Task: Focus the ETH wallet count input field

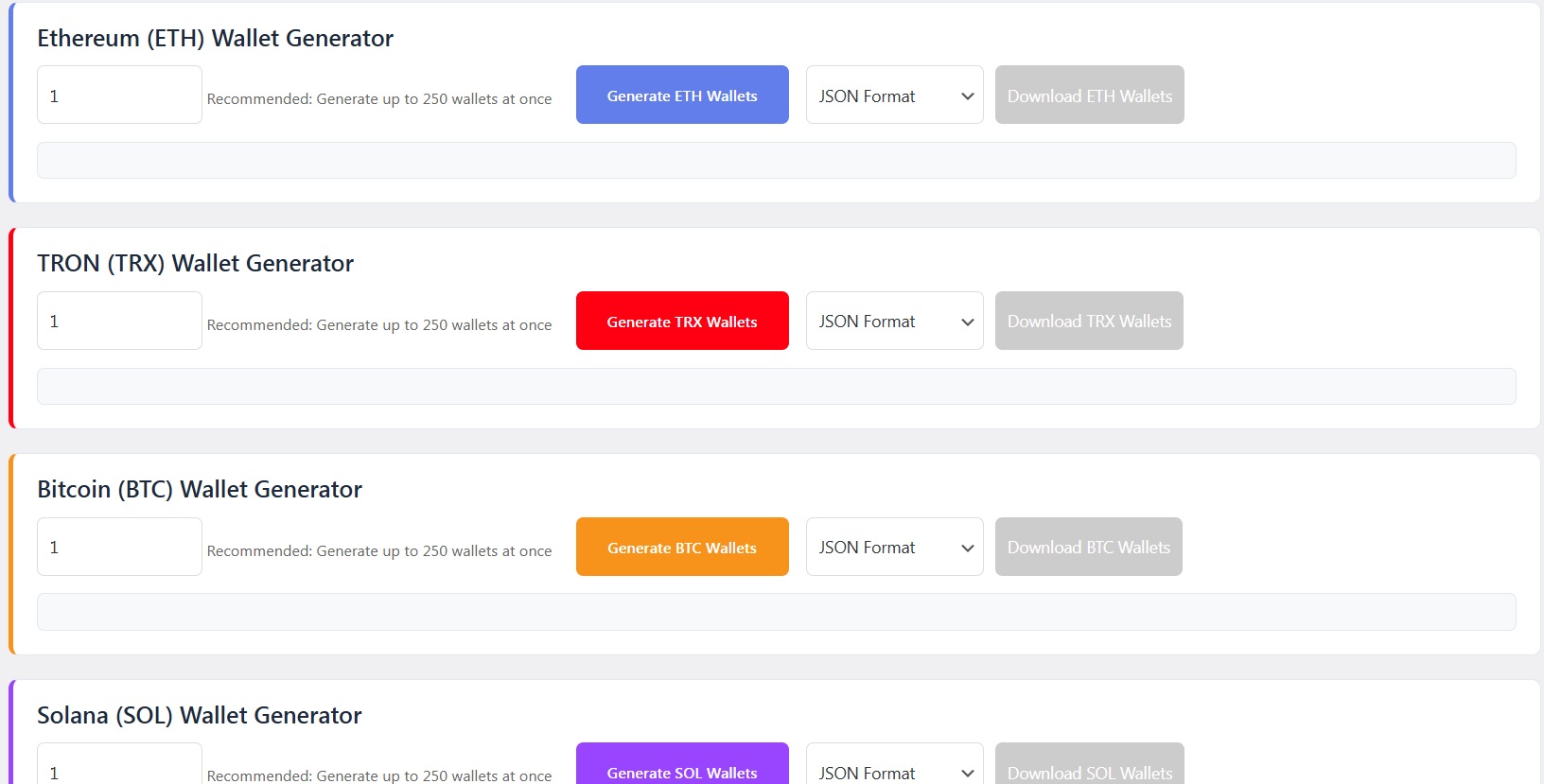Action: pos(119,95)
